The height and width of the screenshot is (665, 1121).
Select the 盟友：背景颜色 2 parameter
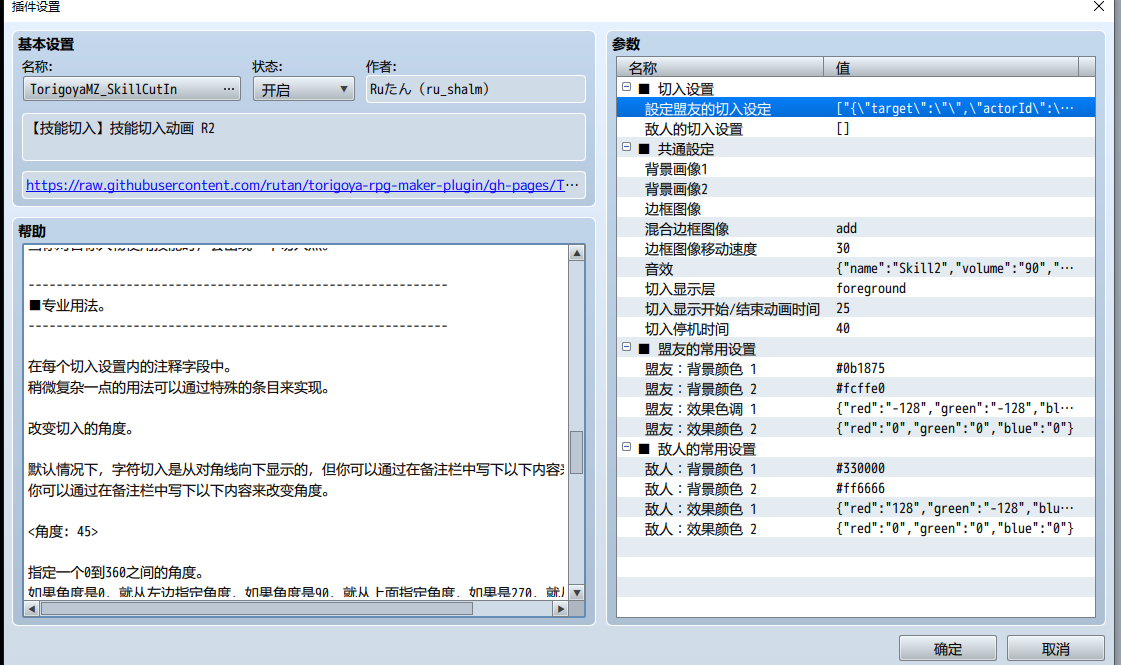tap(856, 388)
